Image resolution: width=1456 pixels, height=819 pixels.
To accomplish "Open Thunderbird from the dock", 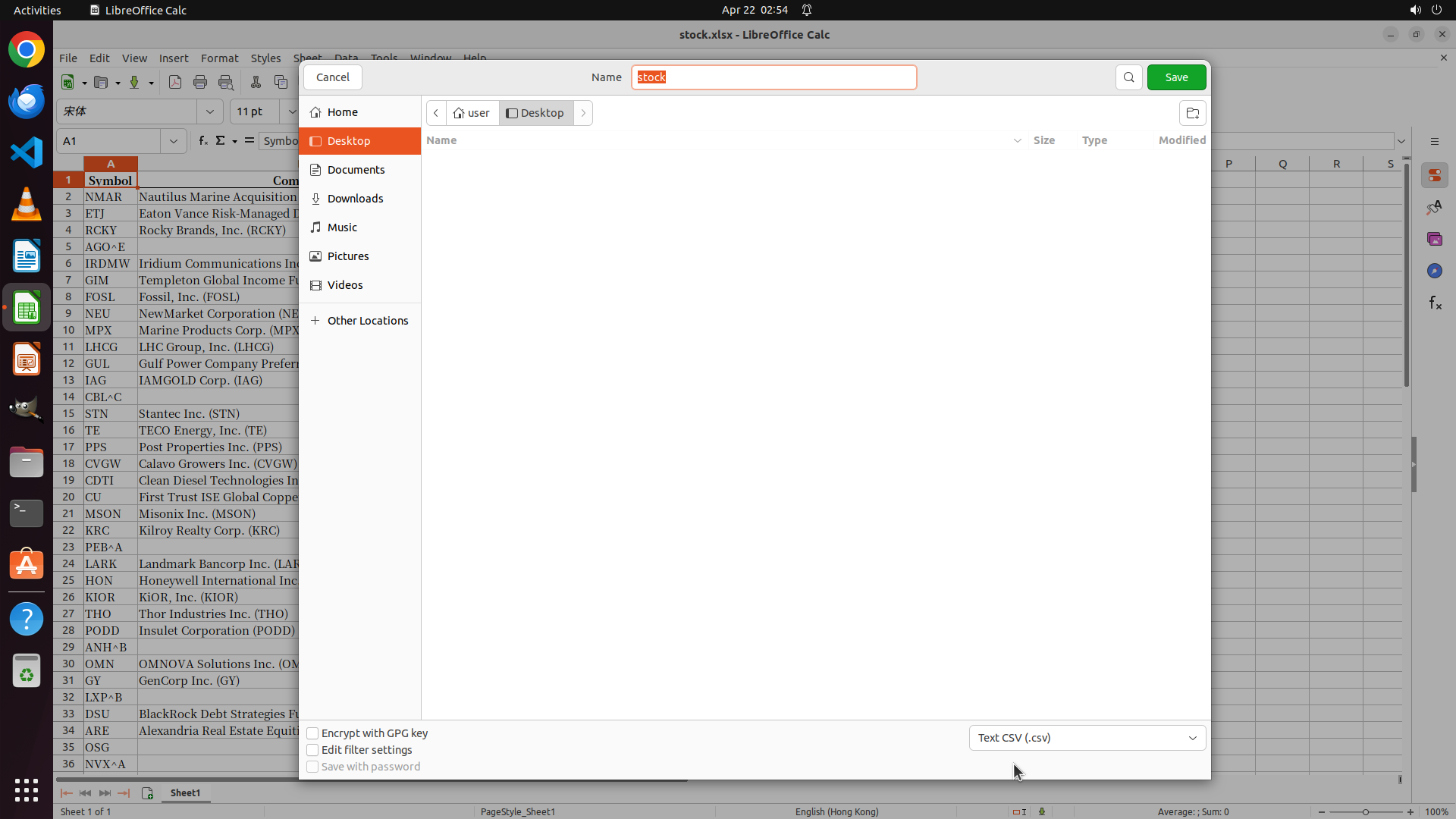I will 27,101.
